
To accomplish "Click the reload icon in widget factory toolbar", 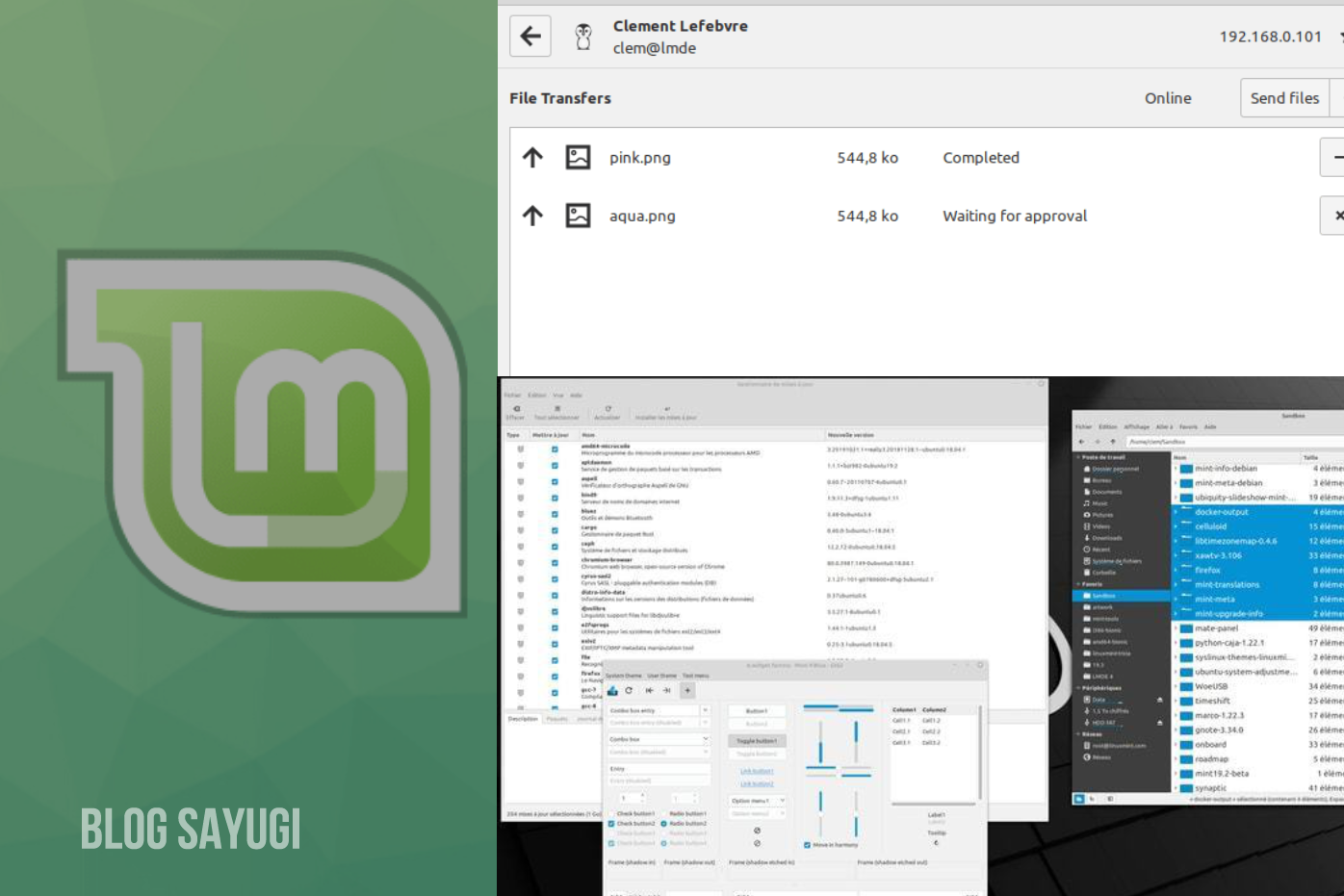I will [x=629, y=690].
